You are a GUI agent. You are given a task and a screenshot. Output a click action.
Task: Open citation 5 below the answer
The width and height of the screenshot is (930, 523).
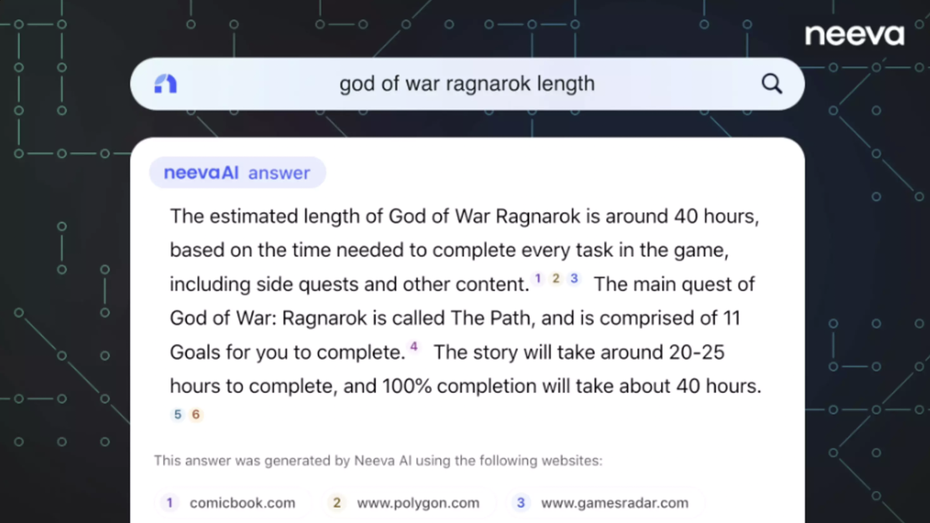[178, 414]
